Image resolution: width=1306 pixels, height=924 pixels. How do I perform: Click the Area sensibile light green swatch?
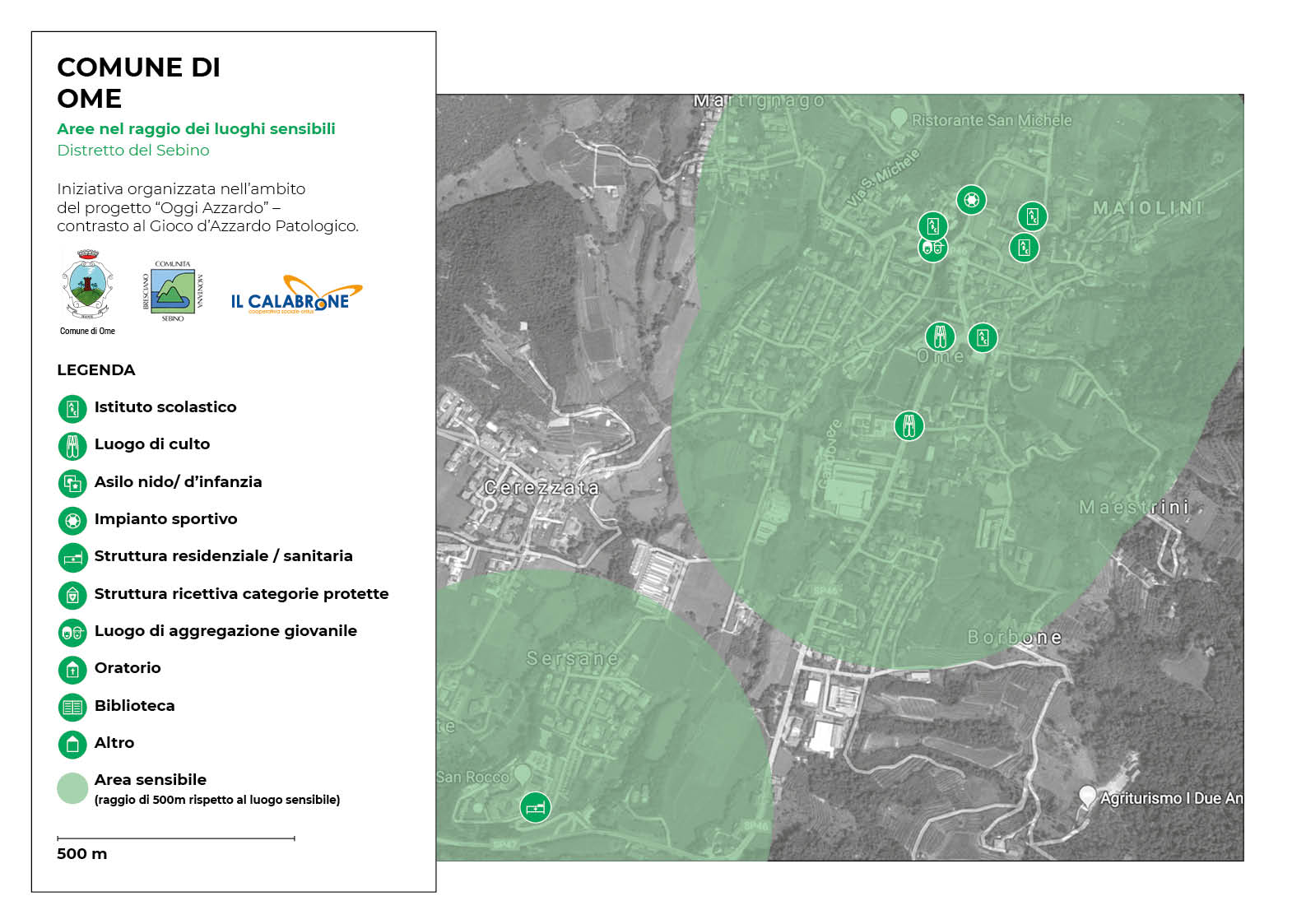pyautogui.click(x=72, y=788)
